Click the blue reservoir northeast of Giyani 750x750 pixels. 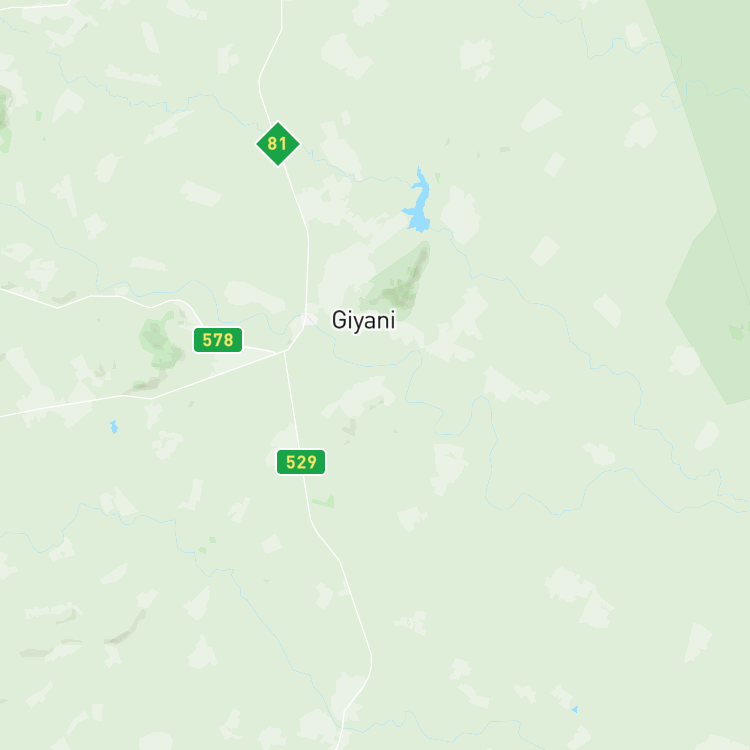pyautogui.click(x=418, y=203)
